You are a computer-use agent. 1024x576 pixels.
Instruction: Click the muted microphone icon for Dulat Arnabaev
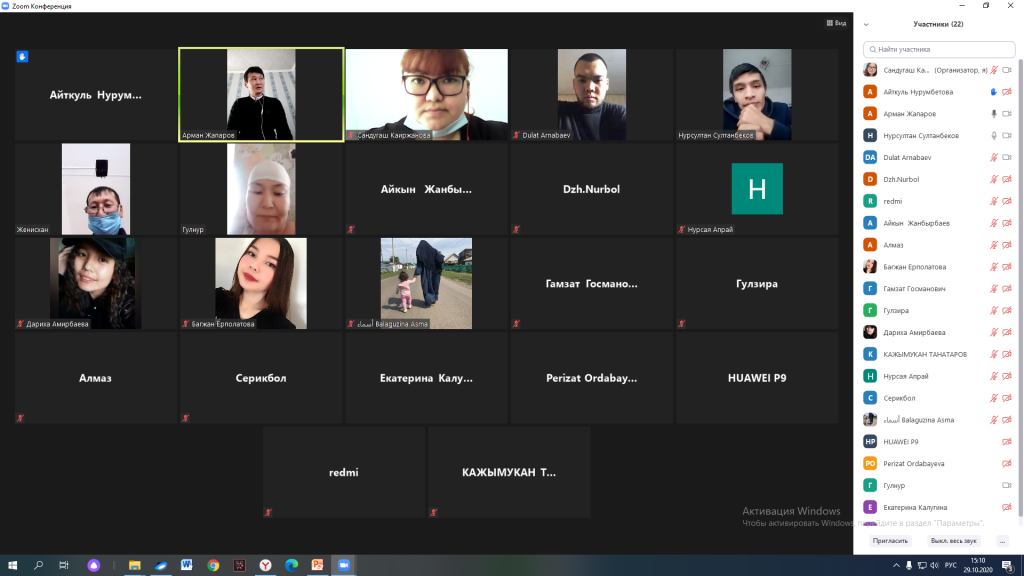point(994,157)
